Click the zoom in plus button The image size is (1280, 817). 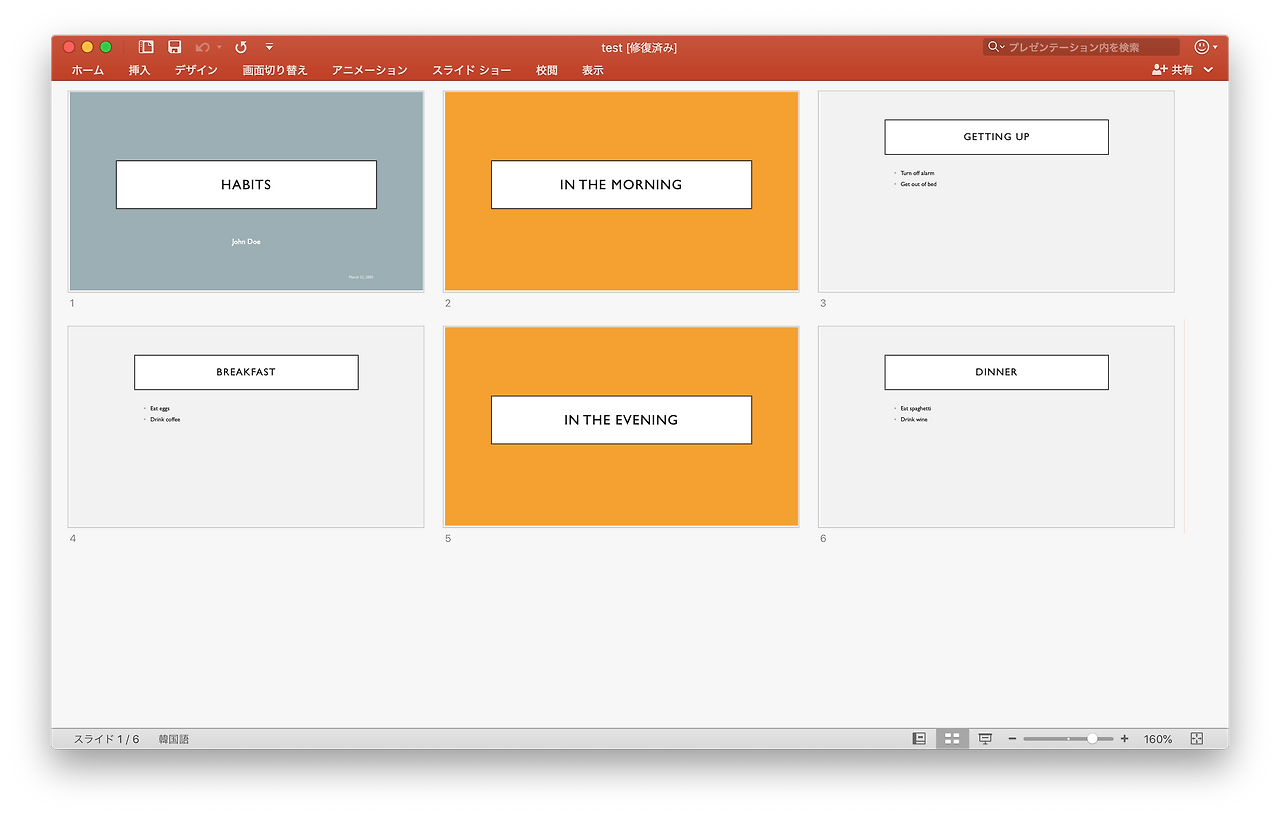1125,739
